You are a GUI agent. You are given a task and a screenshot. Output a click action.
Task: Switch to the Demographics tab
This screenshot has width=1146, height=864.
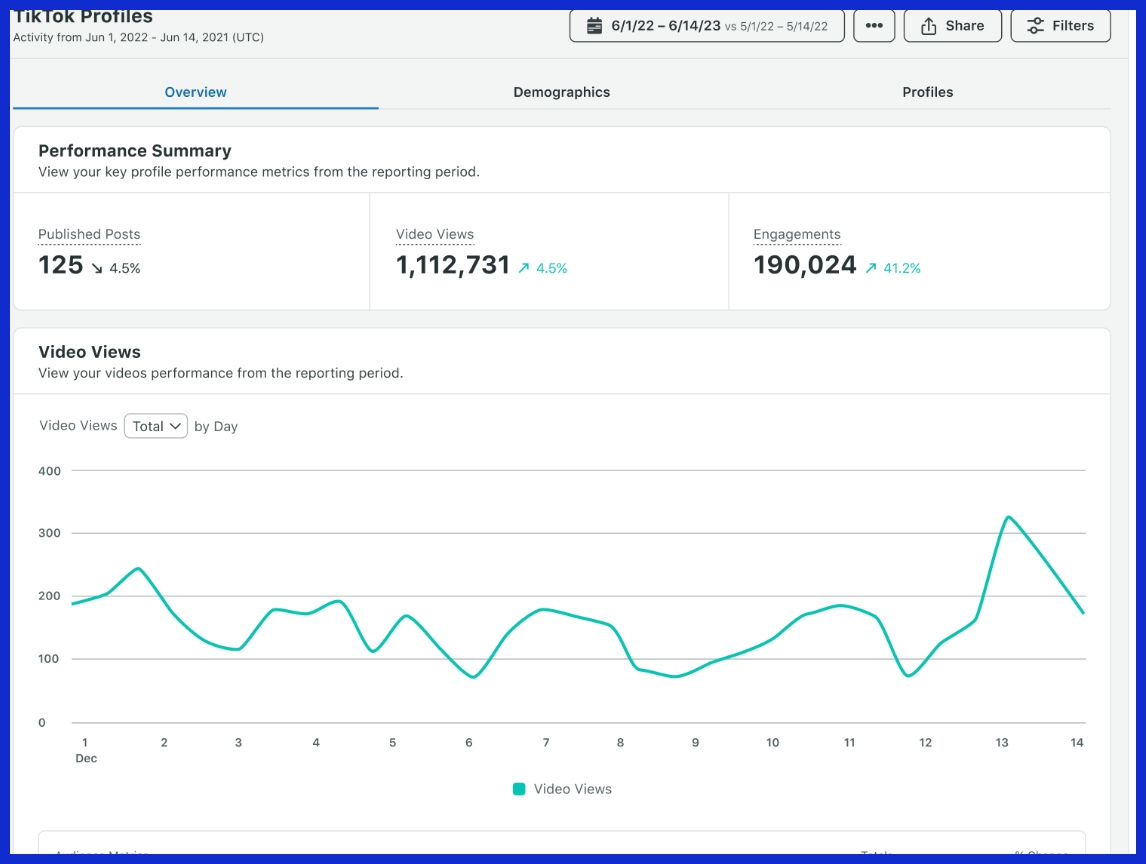tap(561, 92)
